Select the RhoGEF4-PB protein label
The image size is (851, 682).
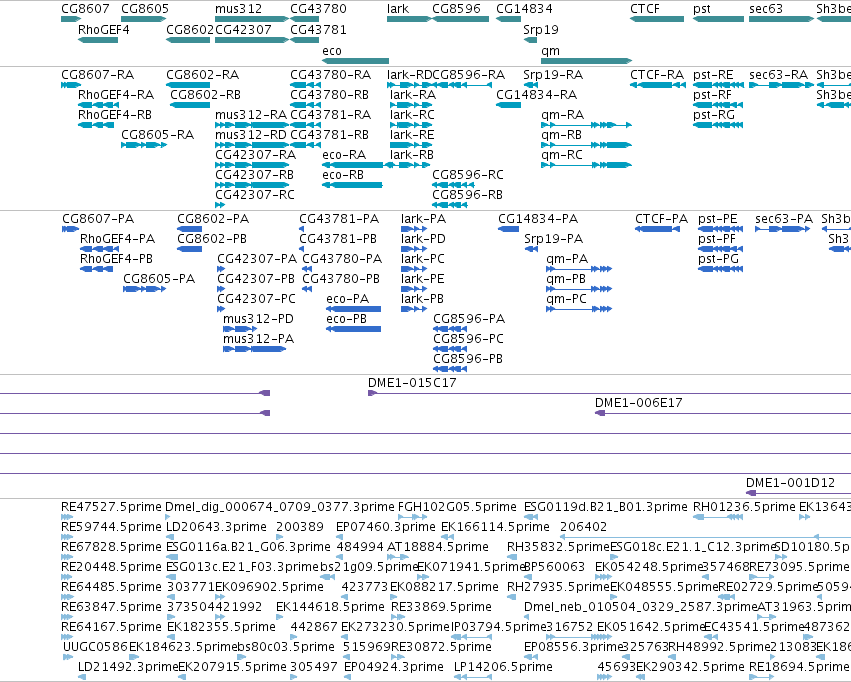pyautogui.click(x=116, y=259)
